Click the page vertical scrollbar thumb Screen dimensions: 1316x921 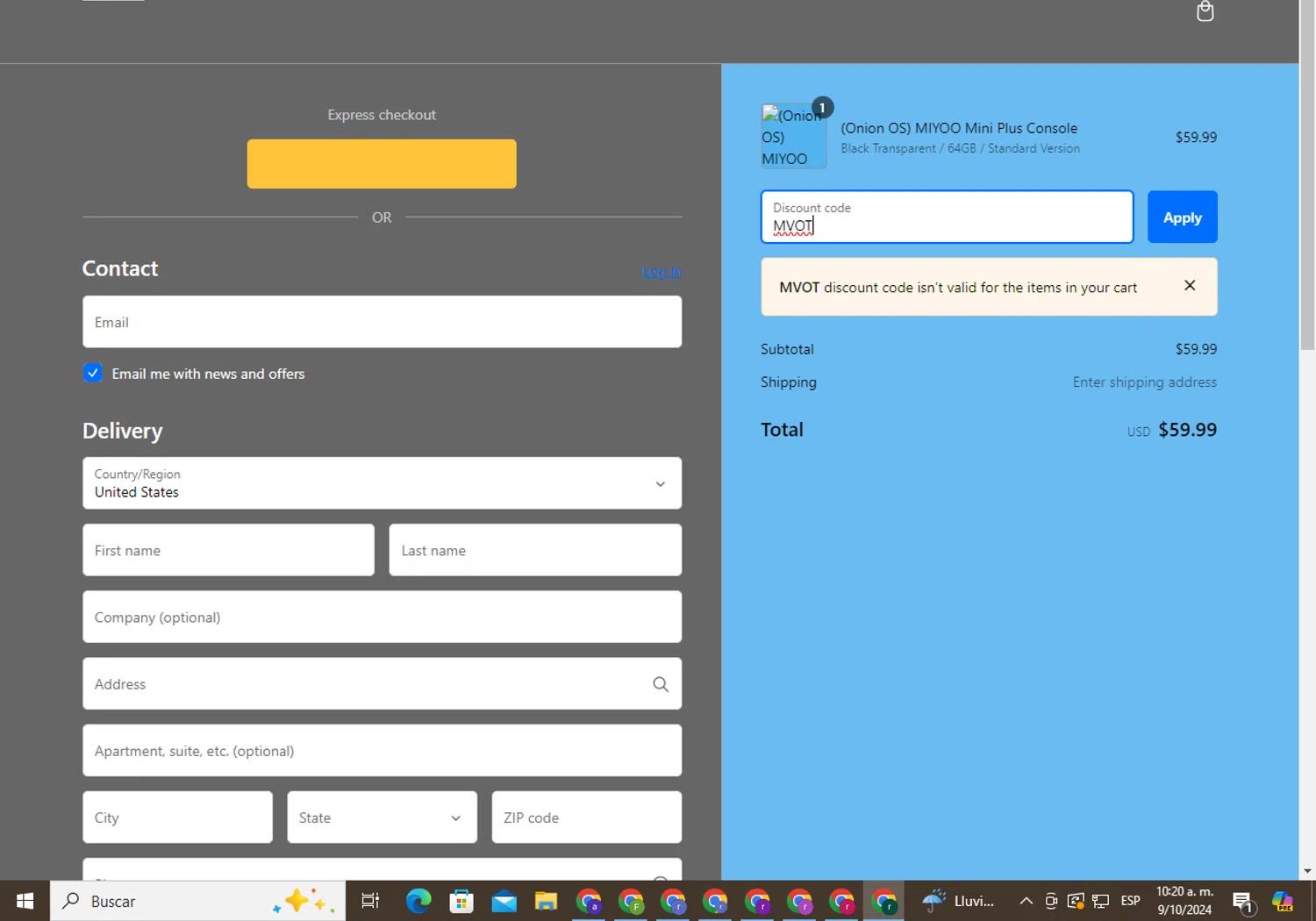click(x=1307, y=175)
